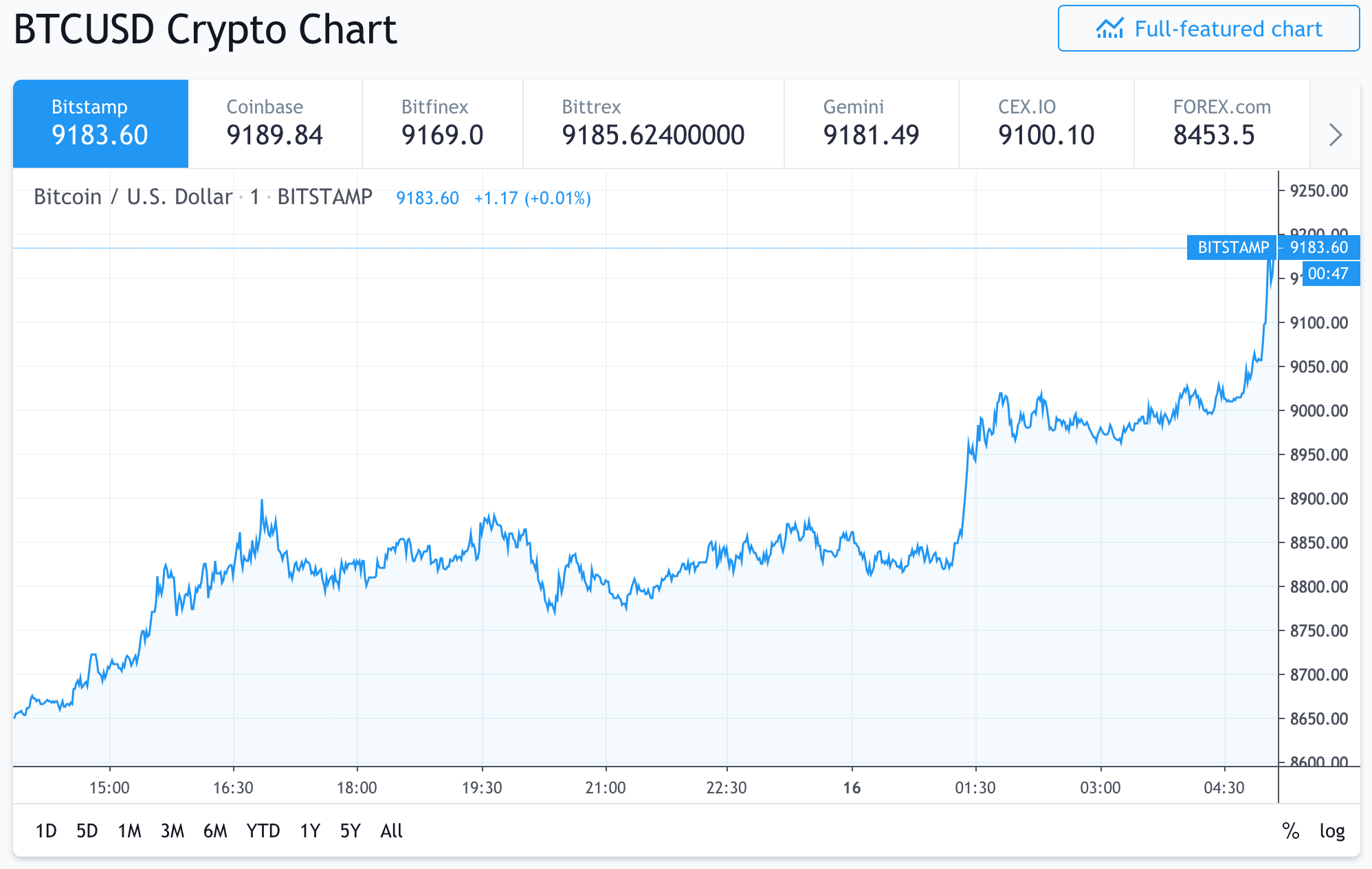The height and width of the screenshot is (869, 1372).
Task: Select the YTD time range
Action: [263, 831]
